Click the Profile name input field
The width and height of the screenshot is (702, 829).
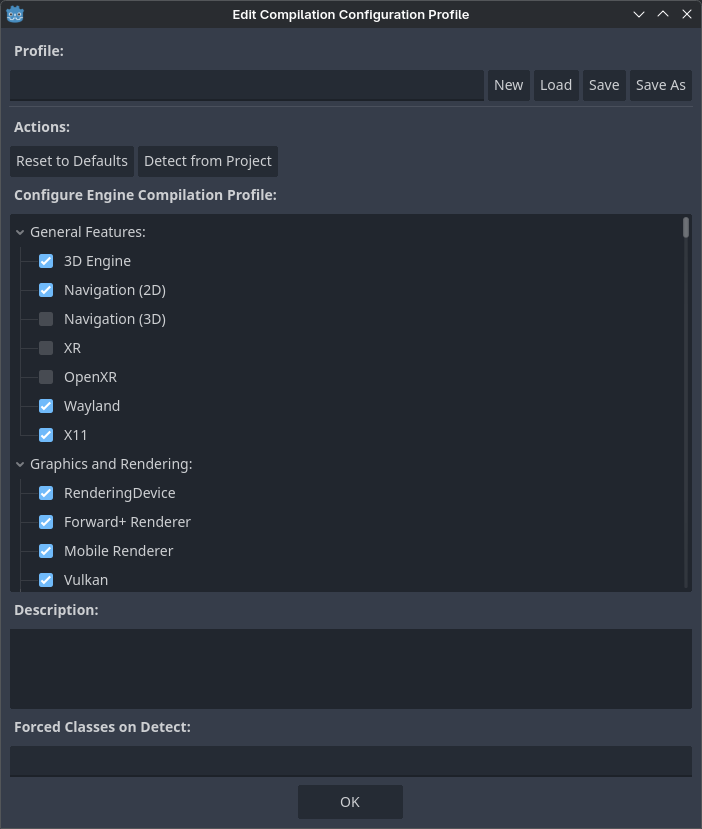pos(245,85)
